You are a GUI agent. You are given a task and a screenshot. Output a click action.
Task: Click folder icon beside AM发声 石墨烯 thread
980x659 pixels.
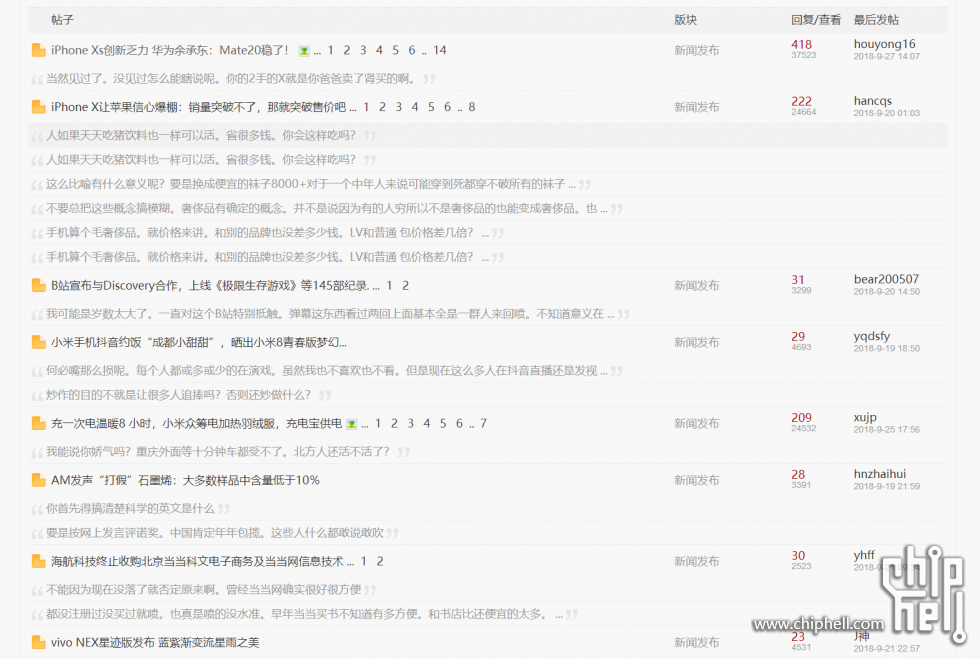pyautogui.click(x=39, y=480)
